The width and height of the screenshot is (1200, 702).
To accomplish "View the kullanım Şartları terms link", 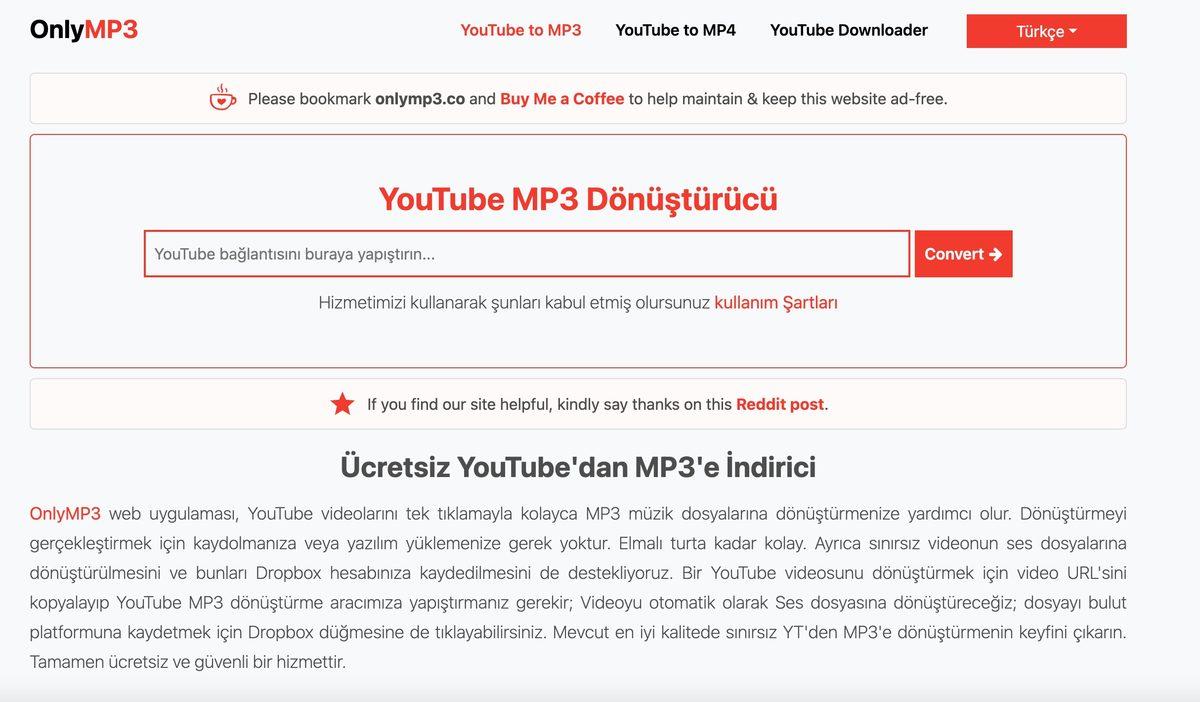I will coord(777,302).
